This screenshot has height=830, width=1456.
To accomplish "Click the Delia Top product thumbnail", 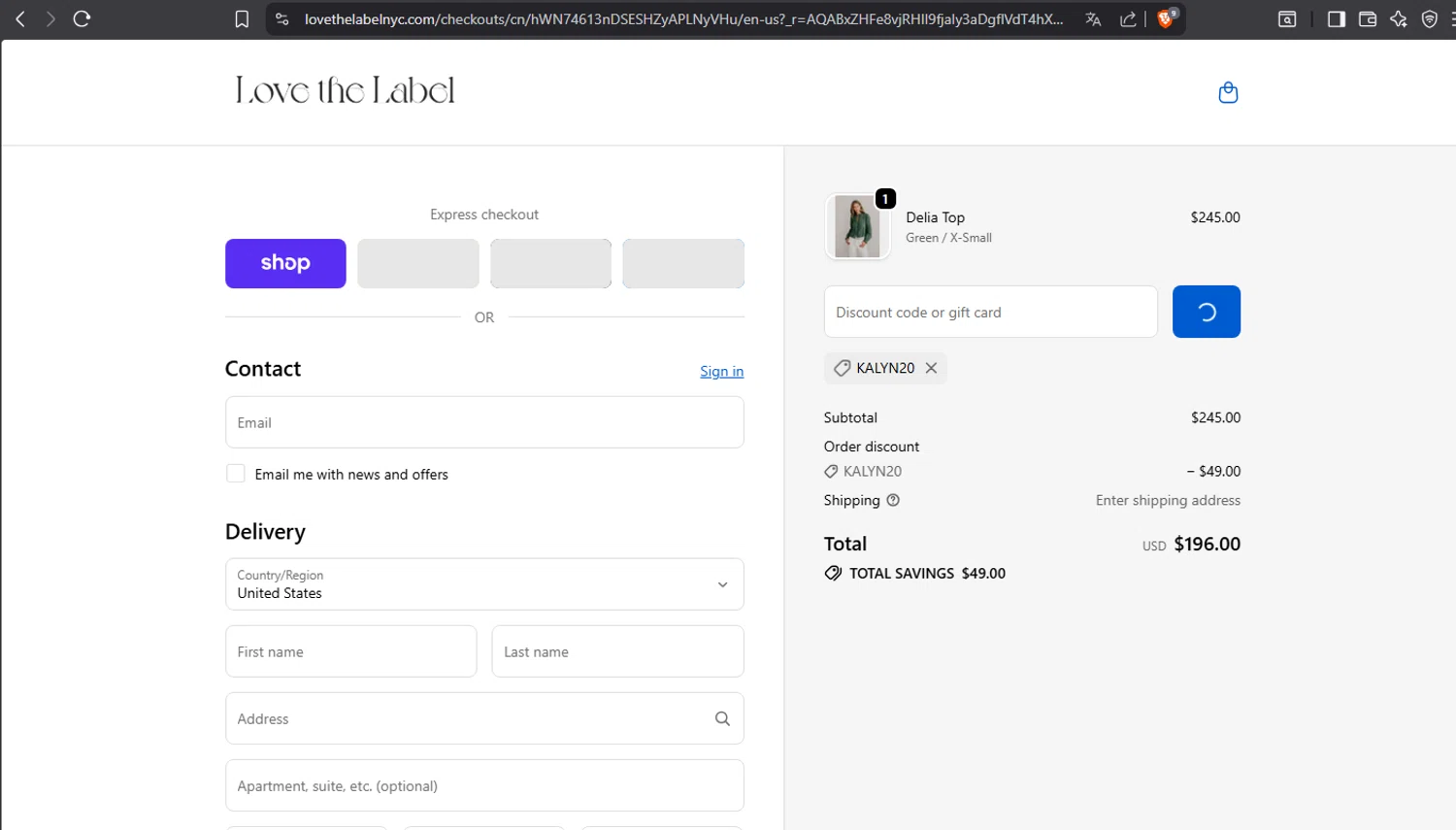I will point(857,226).
